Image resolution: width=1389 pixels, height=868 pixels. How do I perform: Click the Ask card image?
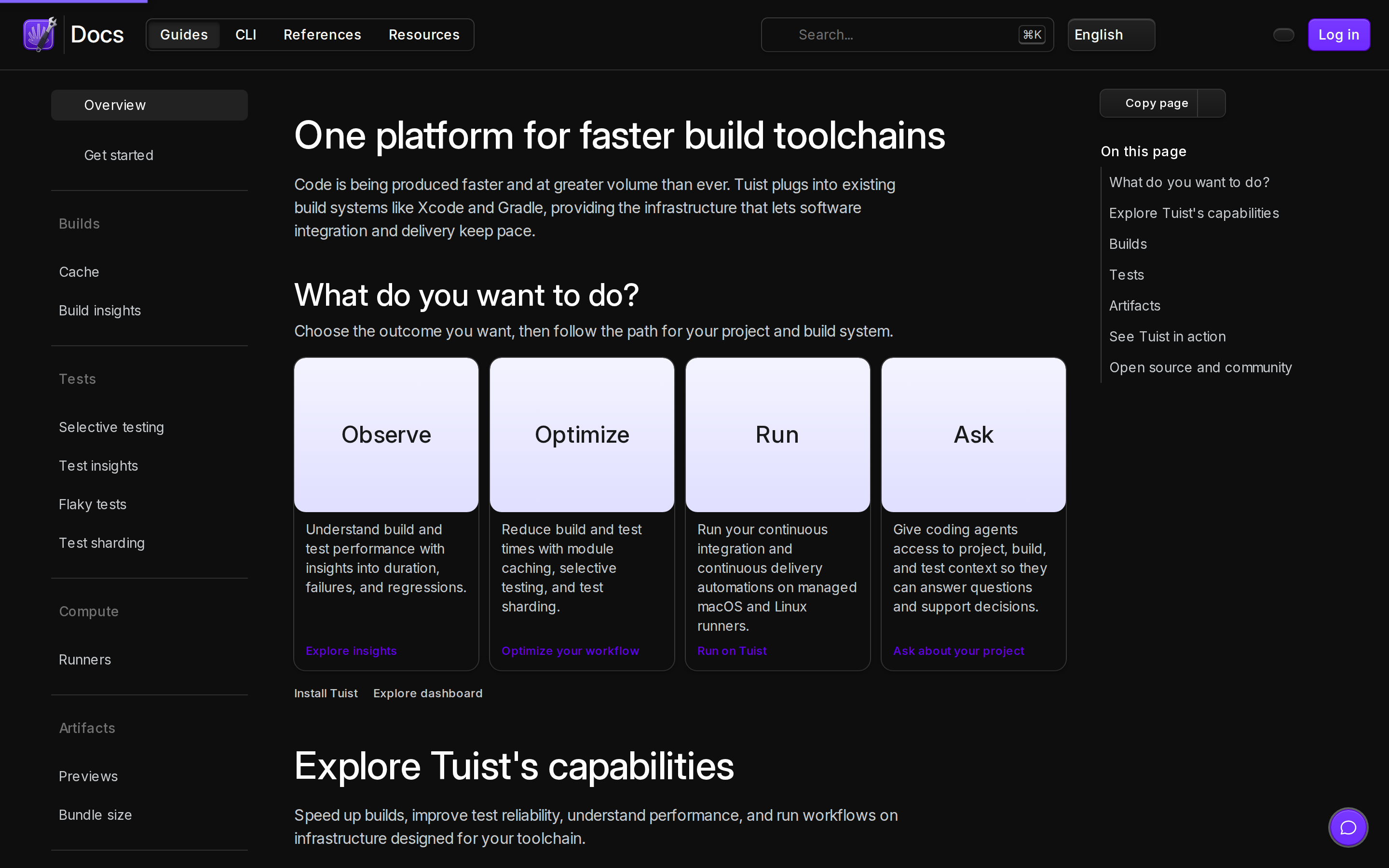coord(973,434)
